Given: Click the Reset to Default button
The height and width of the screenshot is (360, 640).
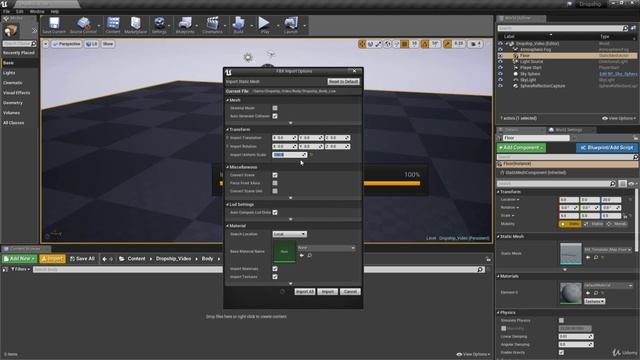Looking at the screenshot, I should tap(343, 82).
